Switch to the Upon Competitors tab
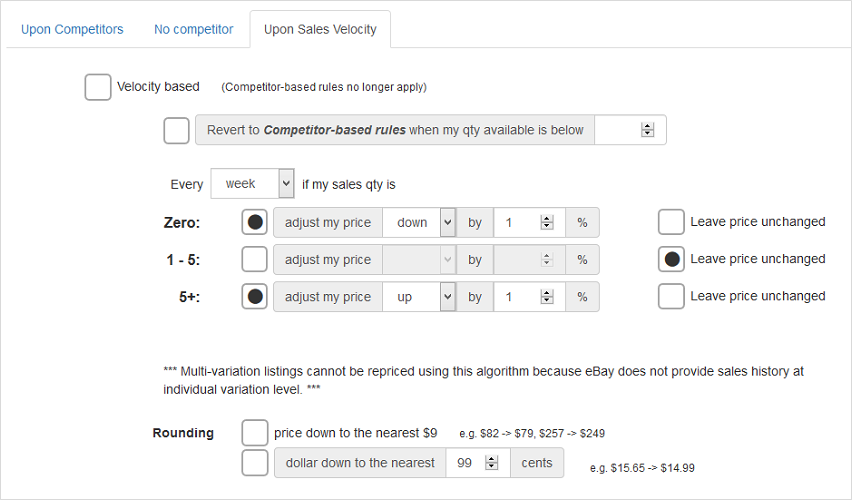Viewport: 852px width, 500px height. click(72, 29)
